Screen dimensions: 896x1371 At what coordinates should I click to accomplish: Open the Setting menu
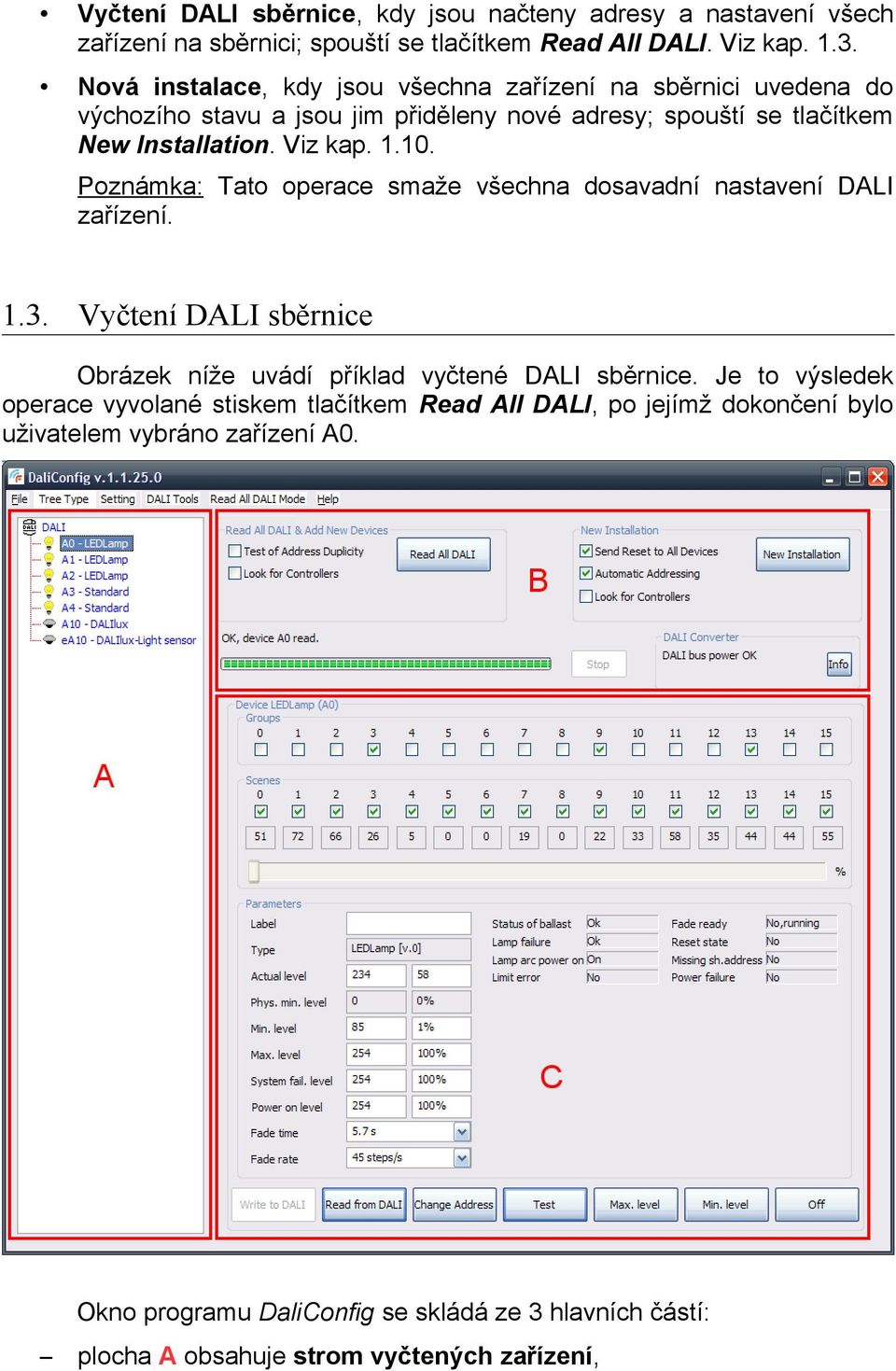click(118, 499)
